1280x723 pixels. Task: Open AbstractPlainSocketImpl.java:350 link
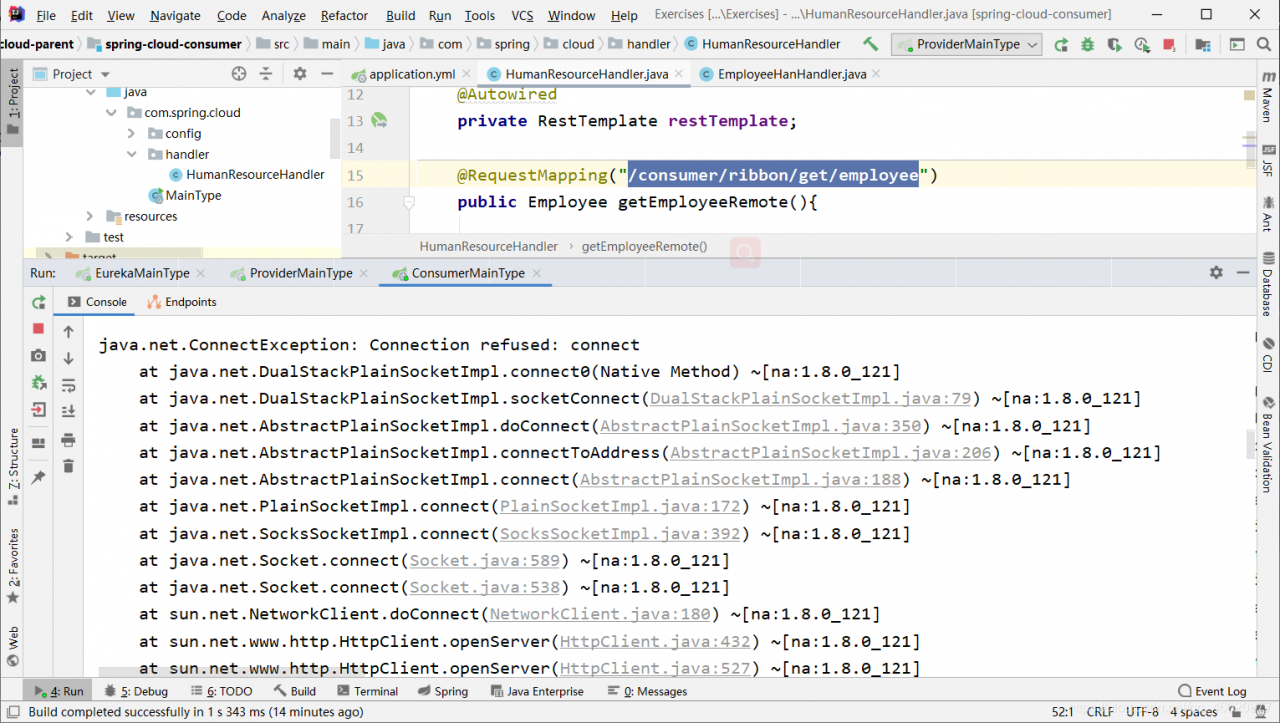[x=761, y=426]
